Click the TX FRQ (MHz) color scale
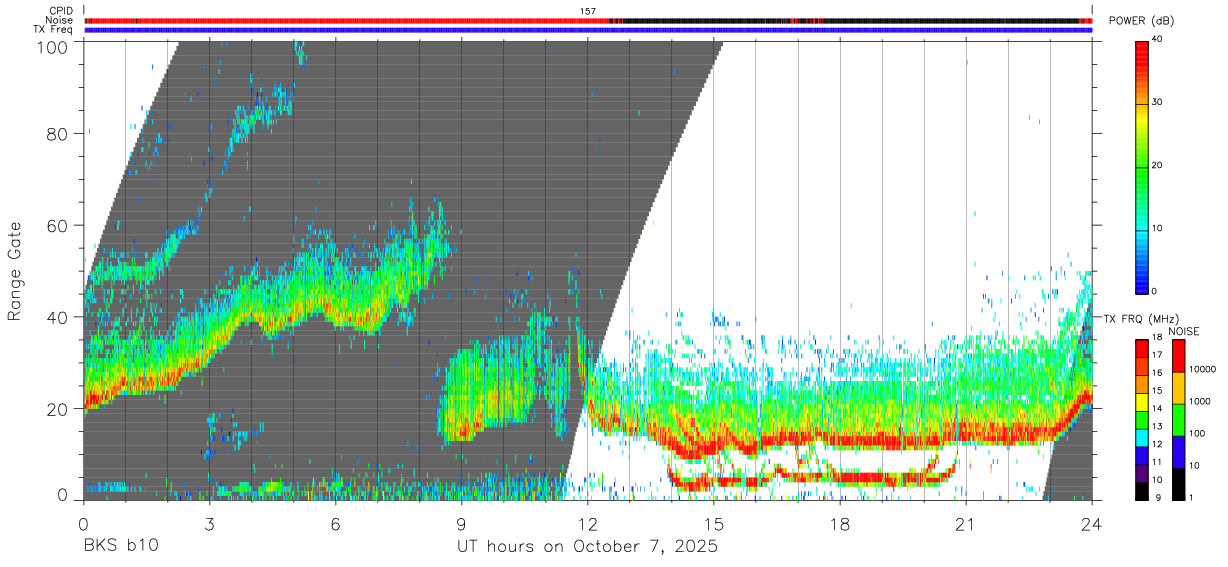 1142,420
